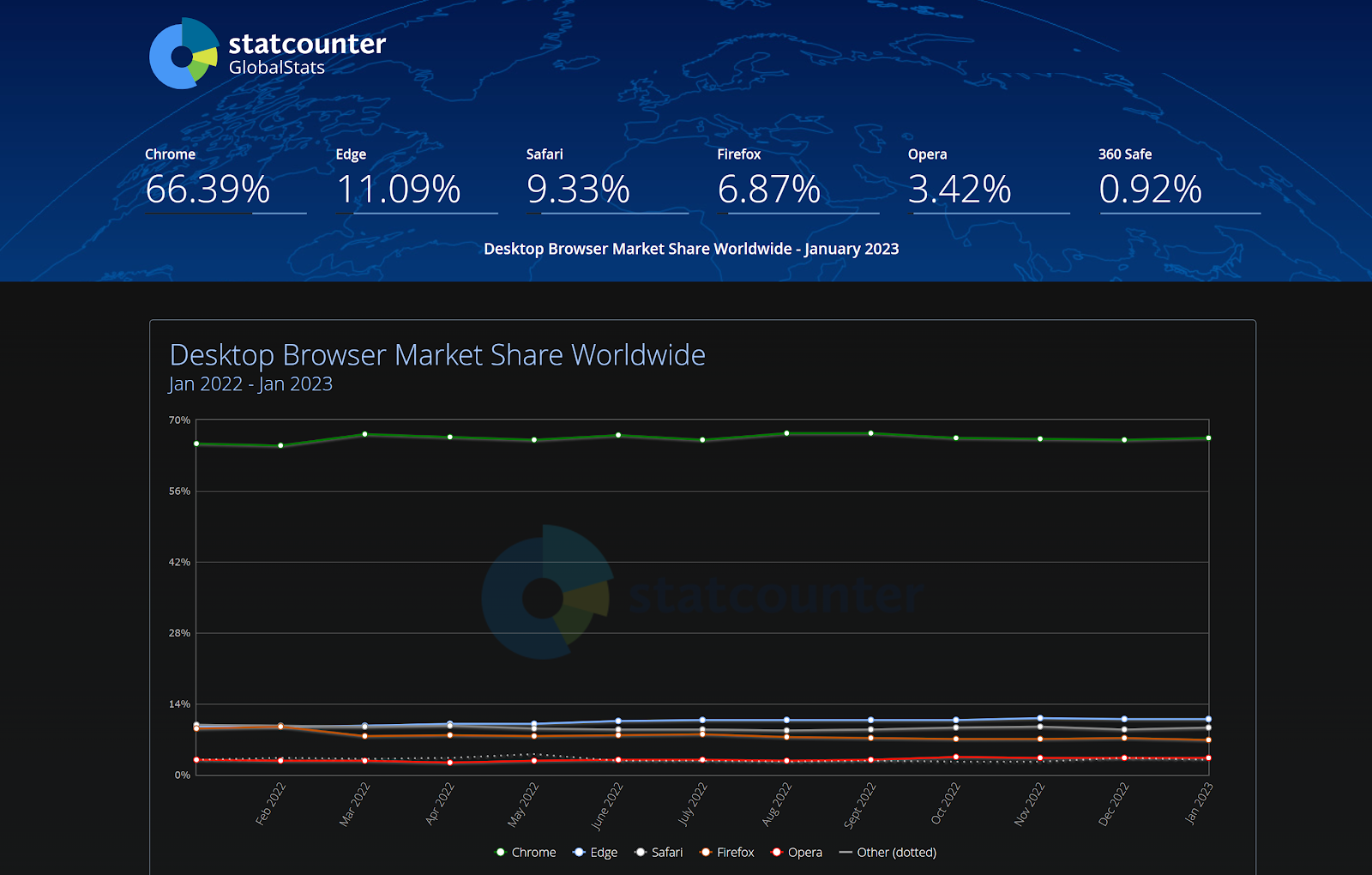The image size is (1372, 875).
Task: Click the Apr 2022 x-axis label
Action: pos(440,804)
